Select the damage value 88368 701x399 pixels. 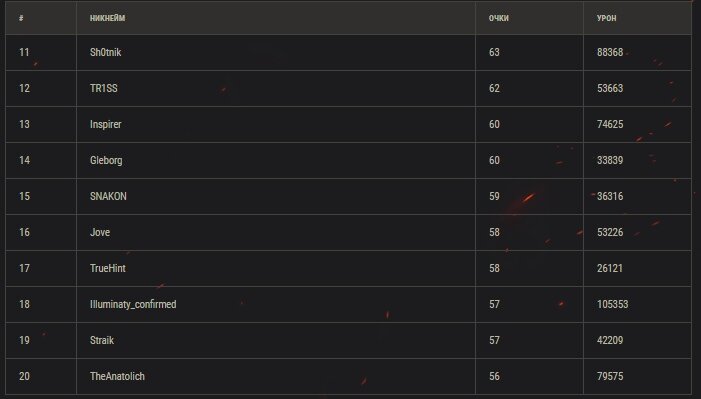[610, 52]
